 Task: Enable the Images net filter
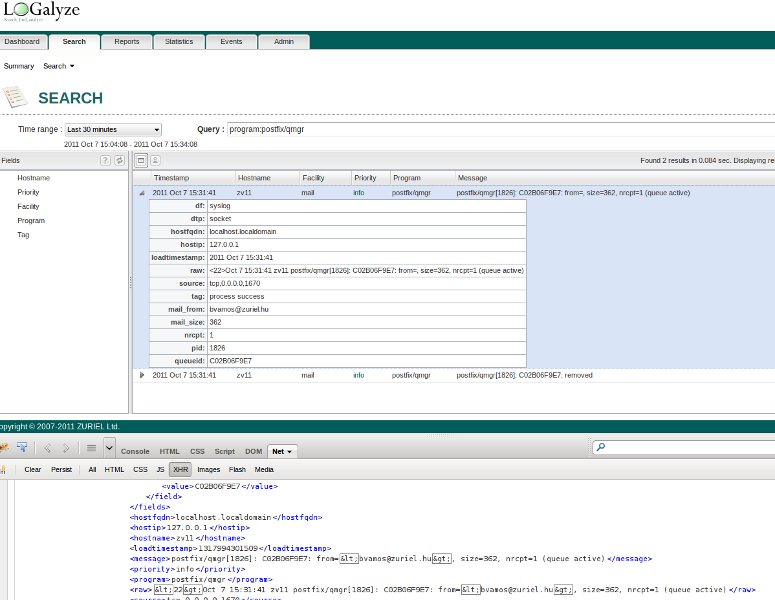(209, 468)
